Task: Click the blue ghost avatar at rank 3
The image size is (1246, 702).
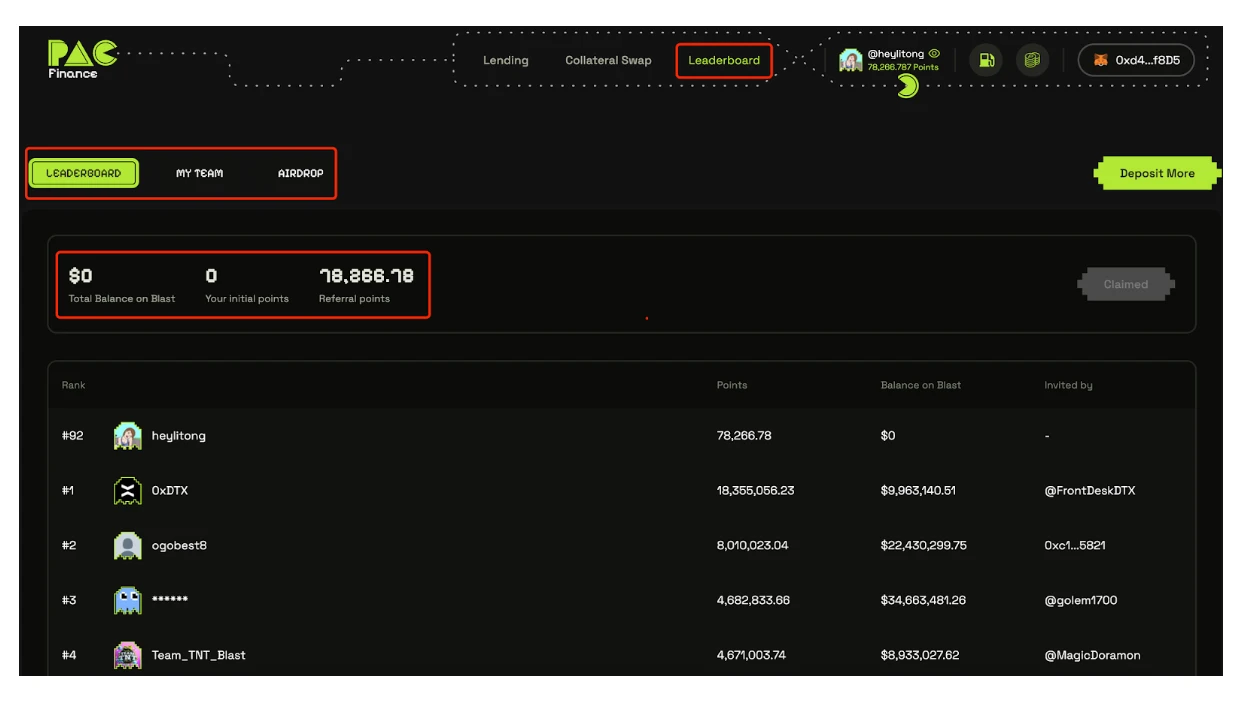Action: point(128,601)
